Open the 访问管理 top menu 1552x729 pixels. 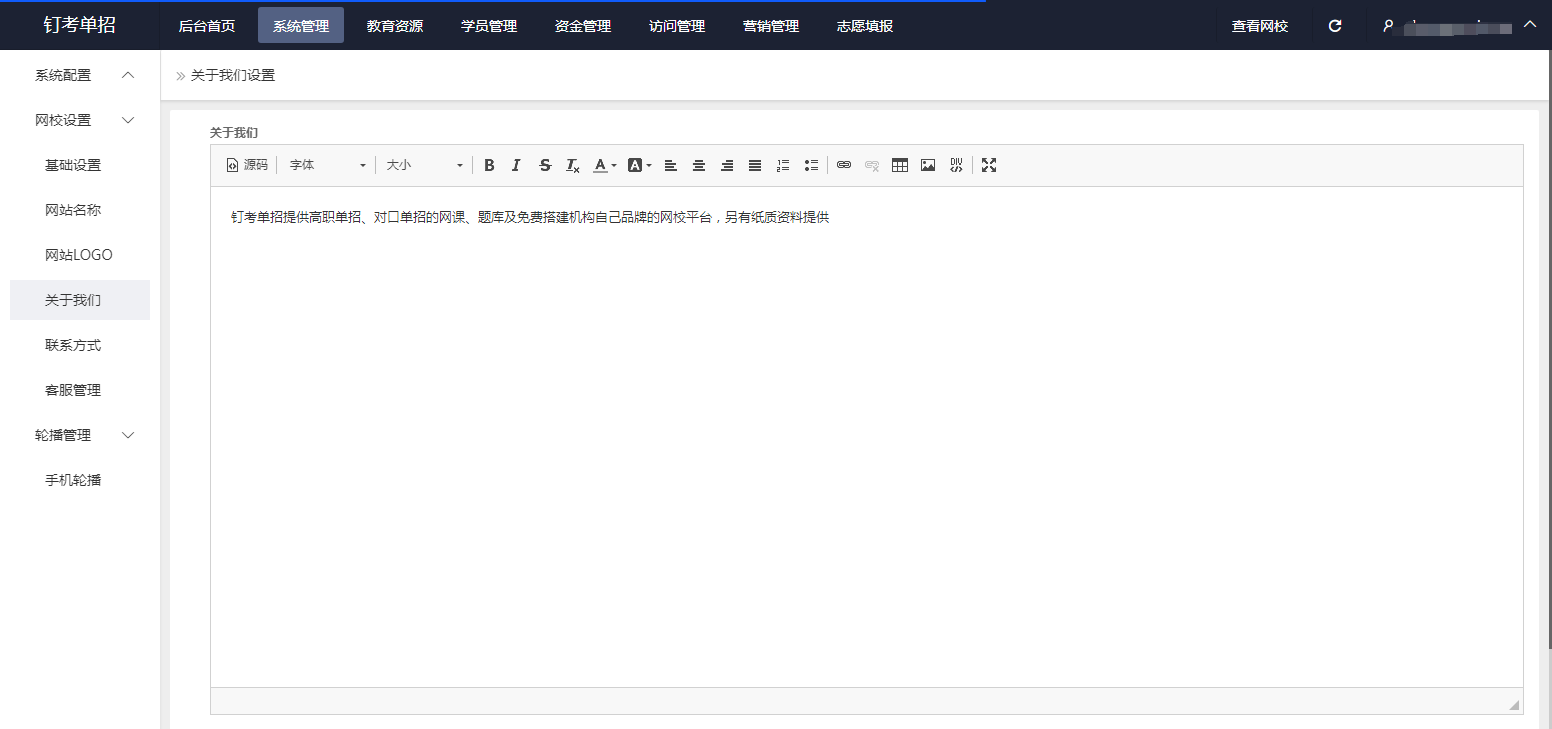click(x=677, y=26)
